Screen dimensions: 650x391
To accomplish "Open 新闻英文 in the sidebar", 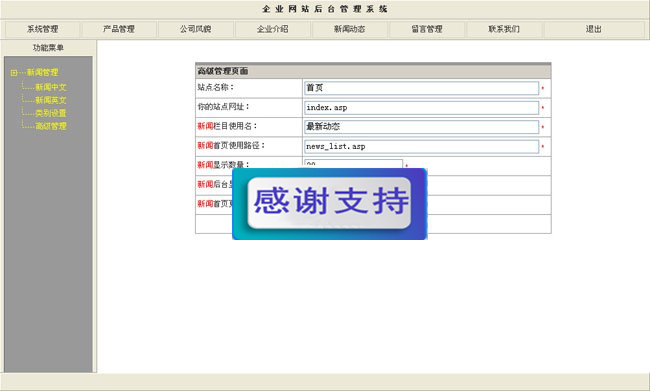I will 51,100.
